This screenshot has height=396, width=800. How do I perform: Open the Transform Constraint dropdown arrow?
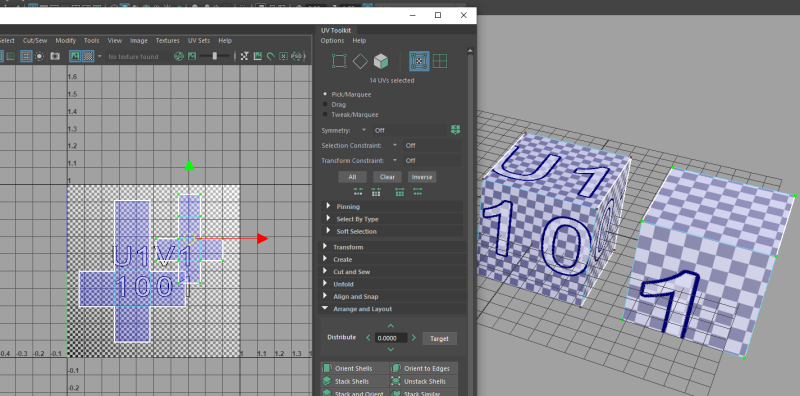(395, 160)
